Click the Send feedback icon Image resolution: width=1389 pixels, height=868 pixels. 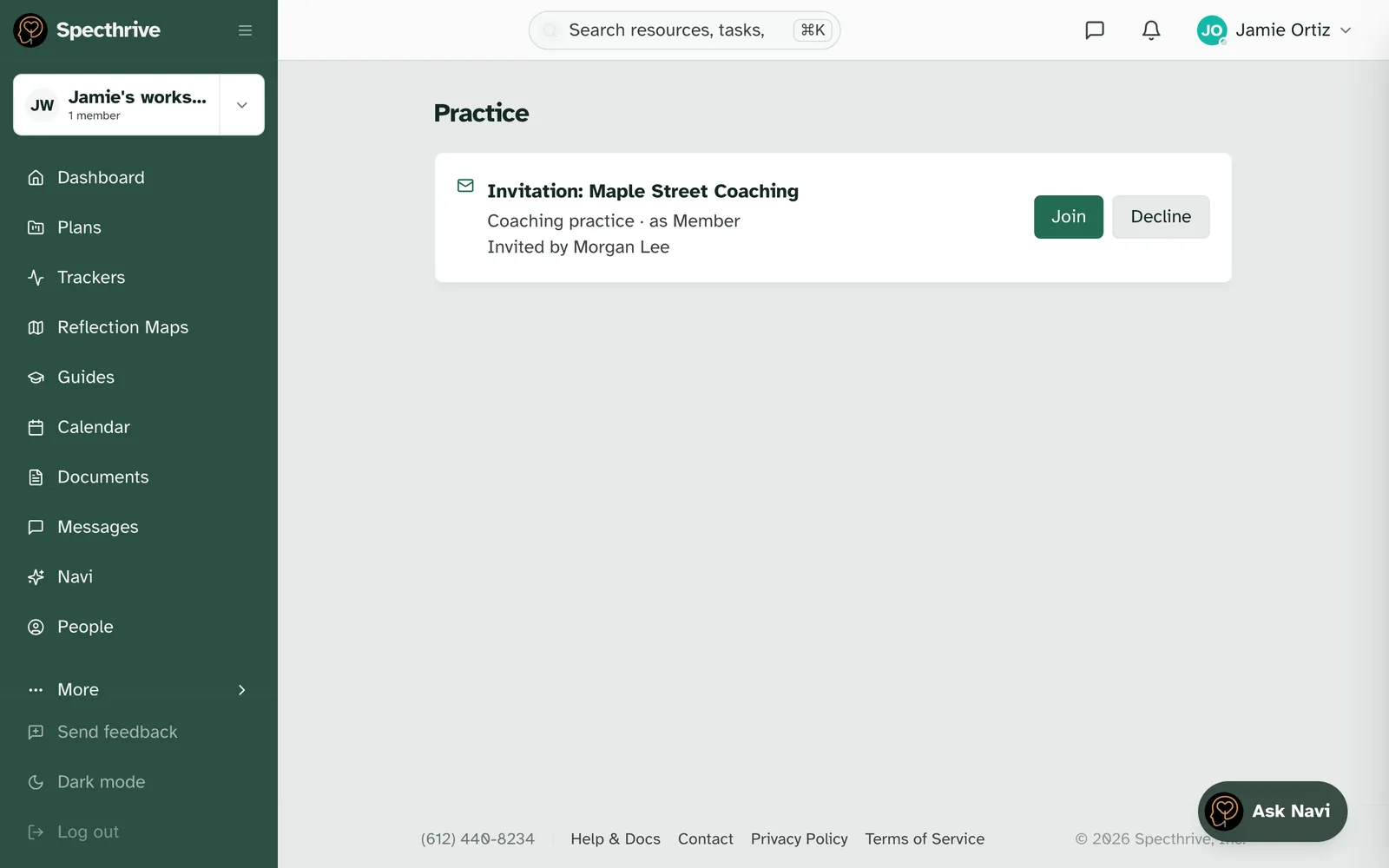[36, 733]
